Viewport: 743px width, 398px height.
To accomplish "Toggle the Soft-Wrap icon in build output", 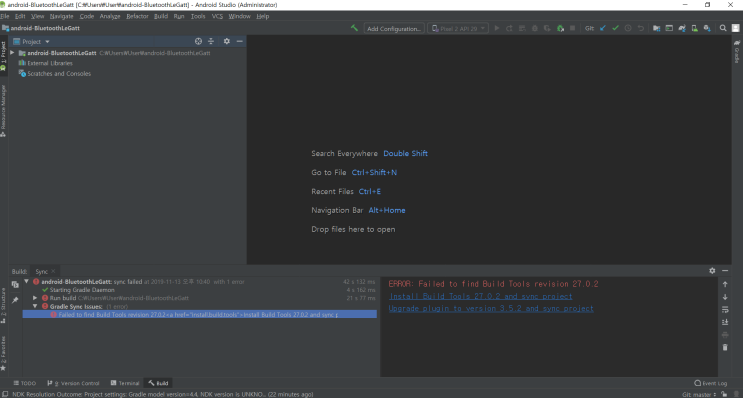I will tap(725, 309).
